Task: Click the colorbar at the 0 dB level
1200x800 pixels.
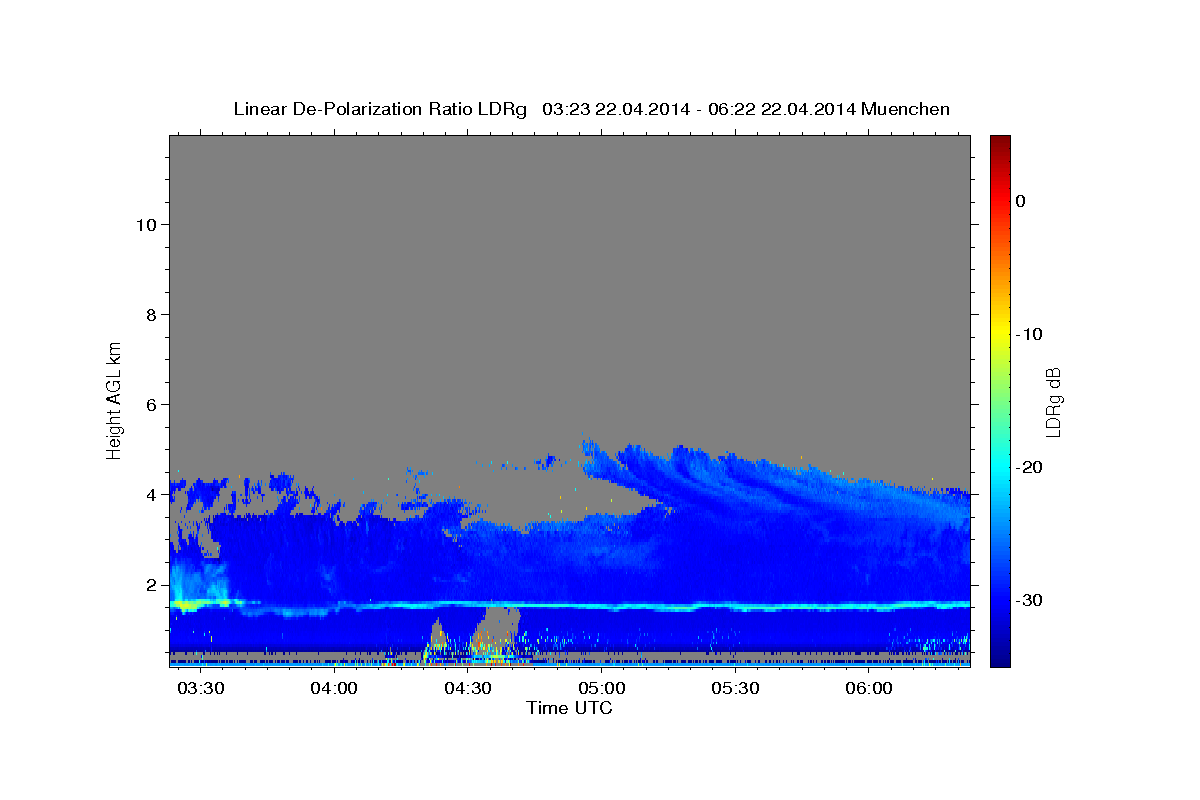Action: click(1000, 201)
